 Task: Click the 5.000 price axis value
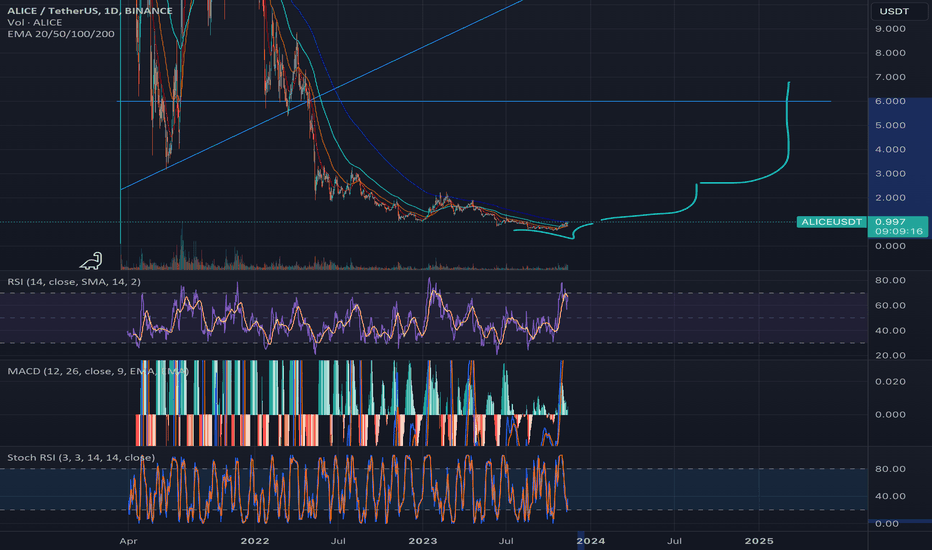(890, 125)
